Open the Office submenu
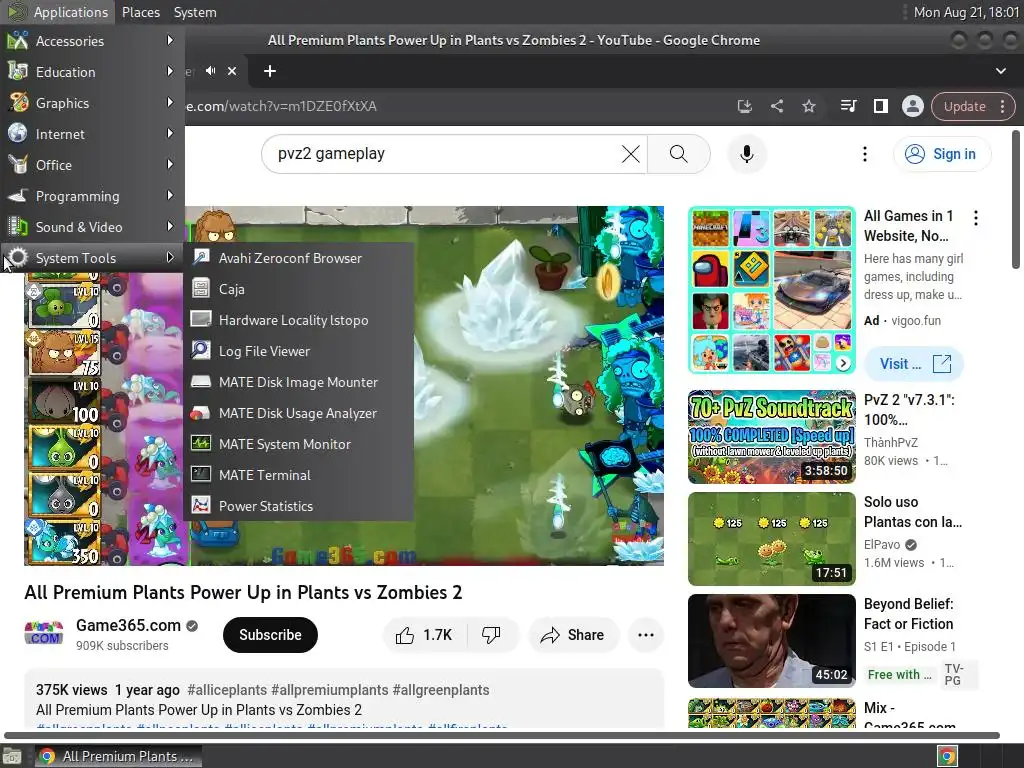Screen dimensions: 1024x768 [x=92, y=165]
